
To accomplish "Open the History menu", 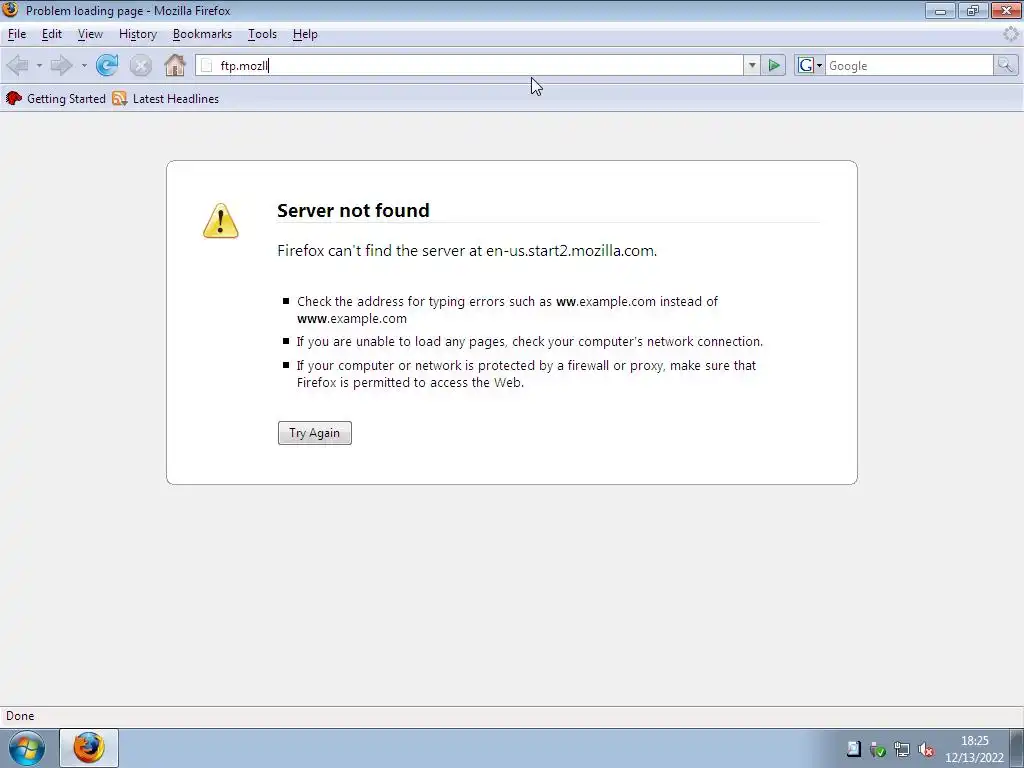I will (x=138, y=34).
